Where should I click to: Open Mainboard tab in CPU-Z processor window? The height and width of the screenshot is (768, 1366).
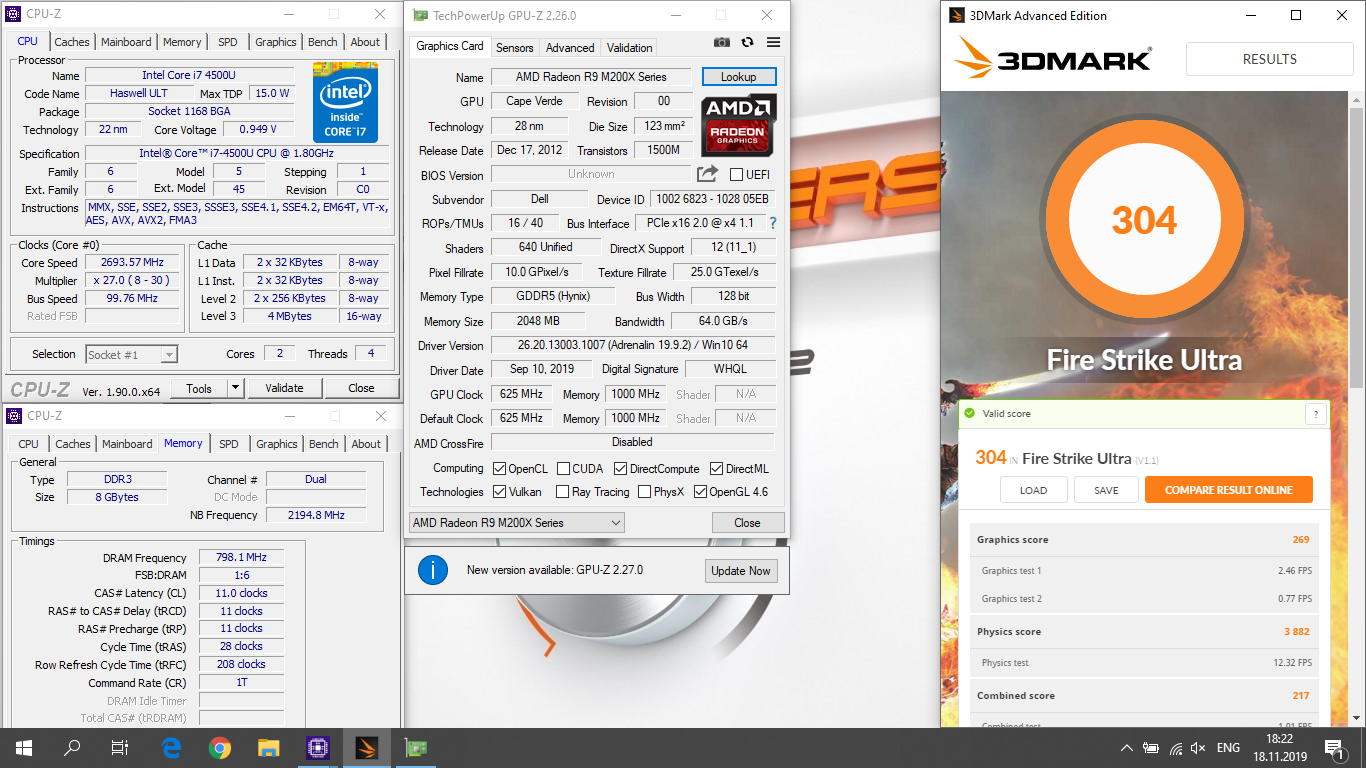point(126,42)
